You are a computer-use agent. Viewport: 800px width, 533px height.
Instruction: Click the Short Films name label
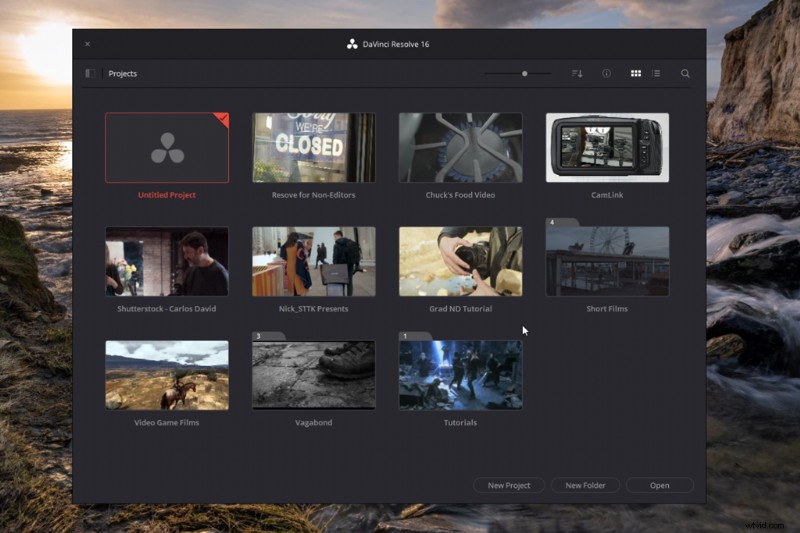[x=607, y=309]
